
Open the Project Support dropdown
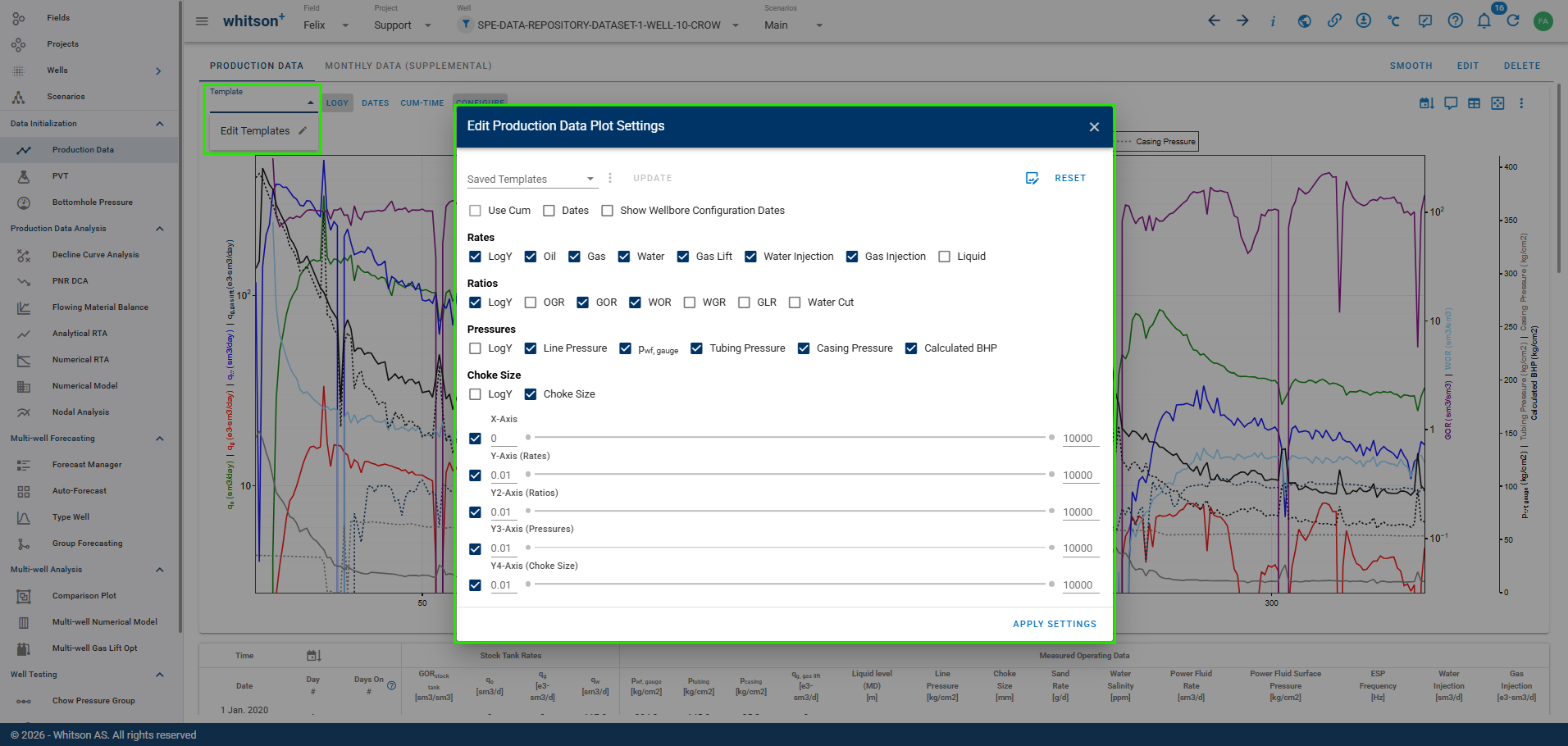pos(403,25)
